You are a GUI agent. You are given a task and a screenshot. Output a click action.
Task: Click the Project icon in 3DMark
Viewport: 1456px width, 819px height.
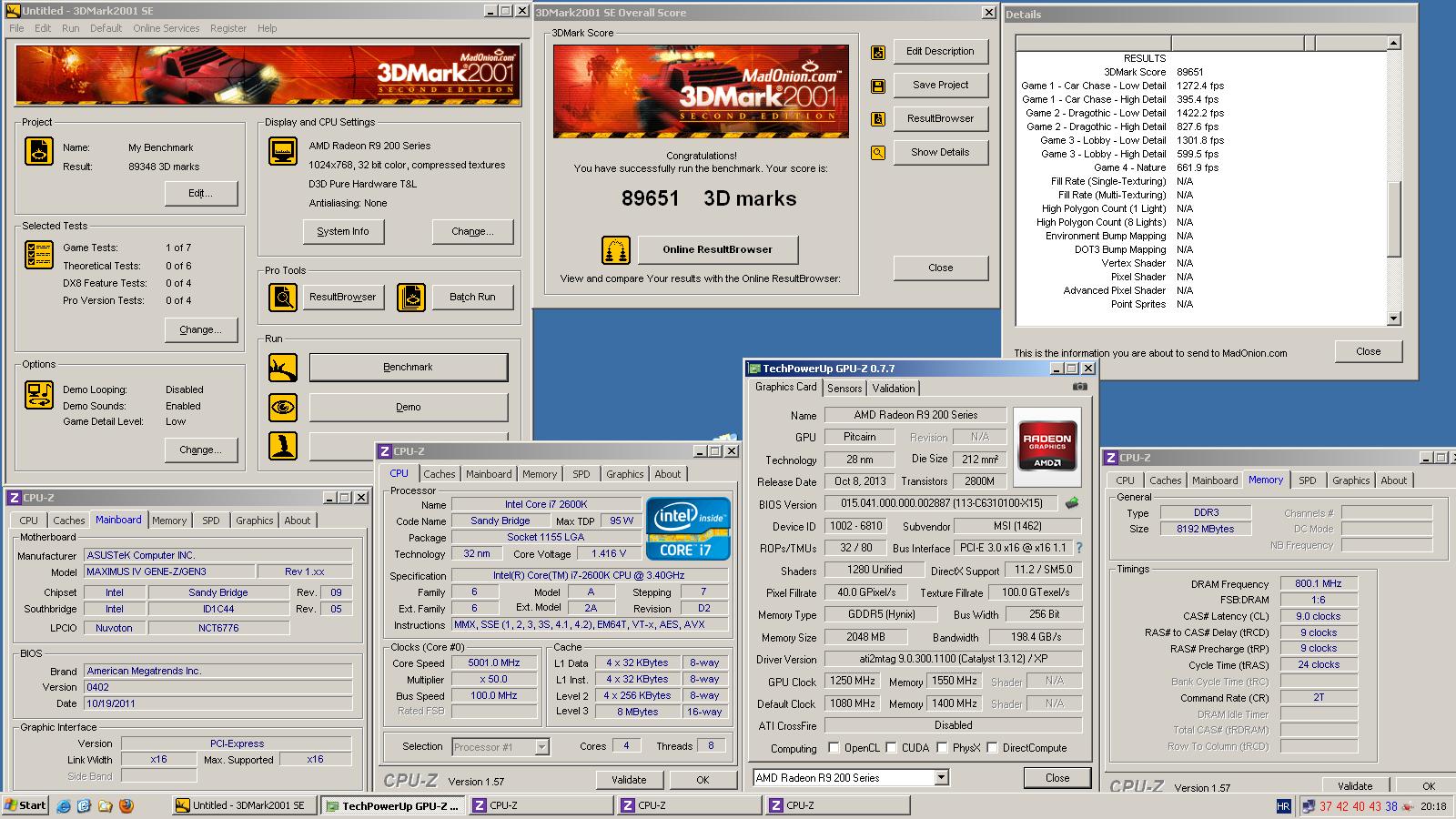(39, 151)
